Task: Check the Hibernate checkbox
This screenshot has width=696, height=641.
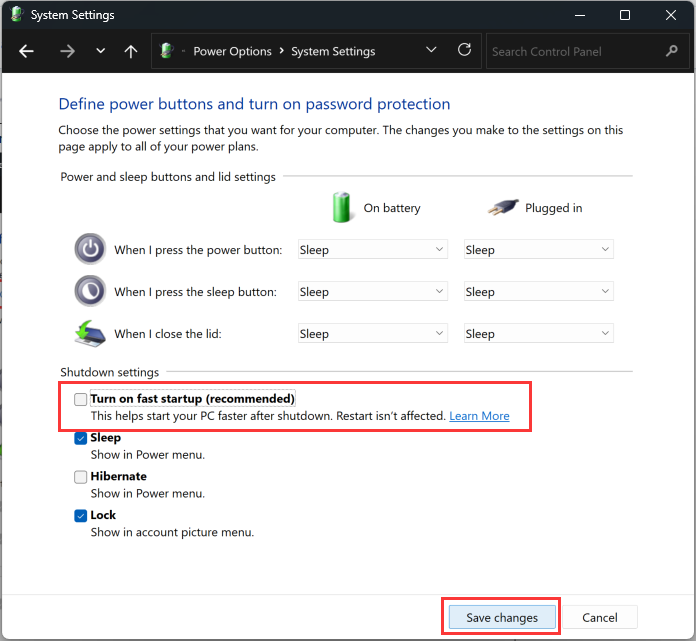Action: coord(80,477)
